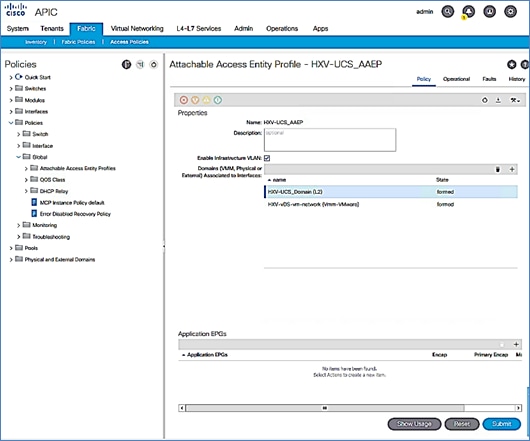The width and height of the screenshot is (530, 441).
Task: Open the settings gear icon in header
Action: click(510, 12)
